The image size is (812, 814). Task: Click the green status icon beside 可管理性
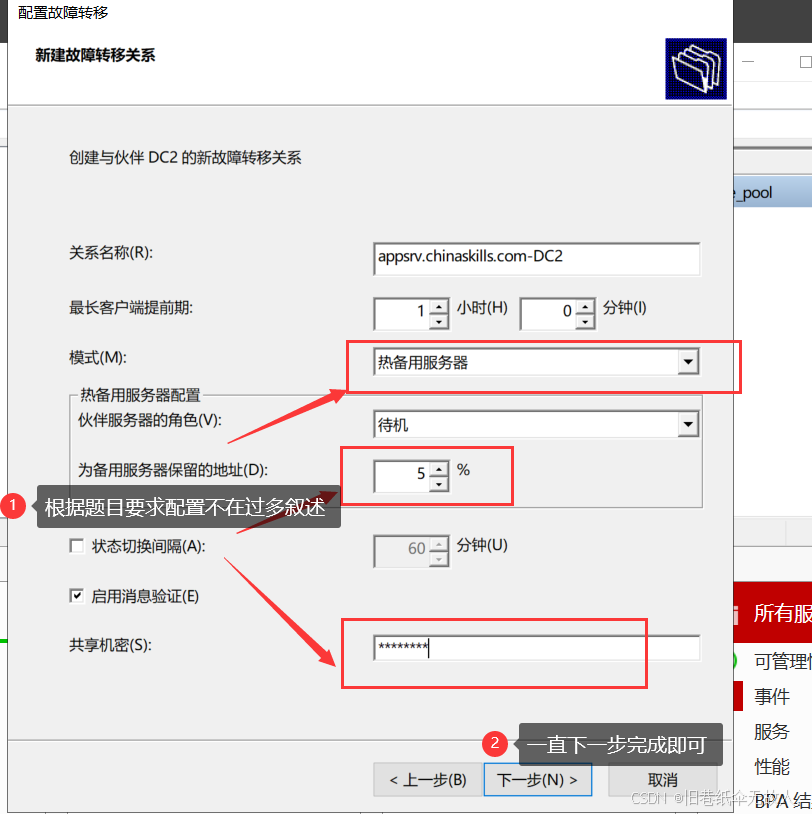[x=735, y=662]
